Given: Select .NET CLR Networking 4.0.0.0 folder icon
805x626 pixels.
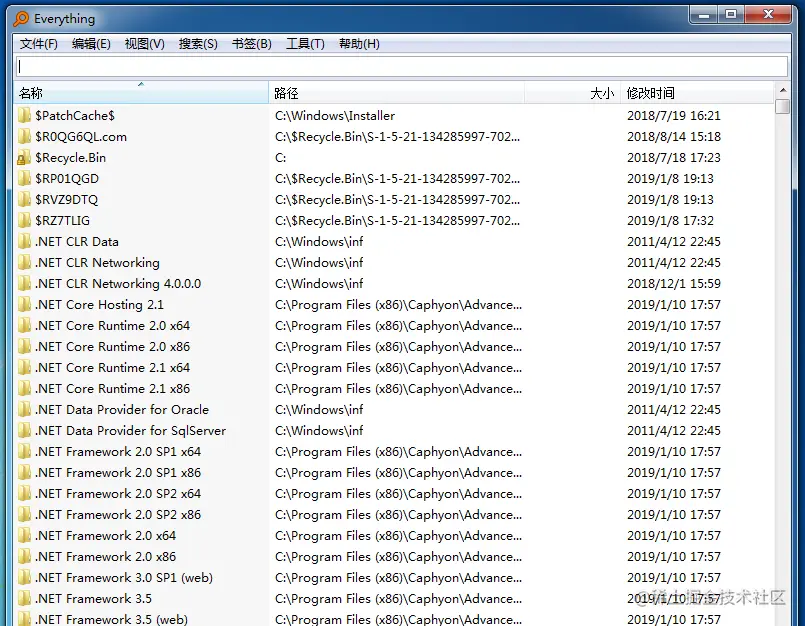Looking at the screenshot, I should pos(24,284).
